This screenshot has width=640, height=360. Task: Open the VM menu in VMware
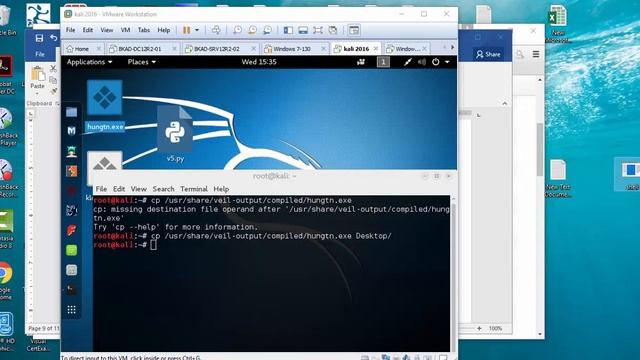(125, 30)
